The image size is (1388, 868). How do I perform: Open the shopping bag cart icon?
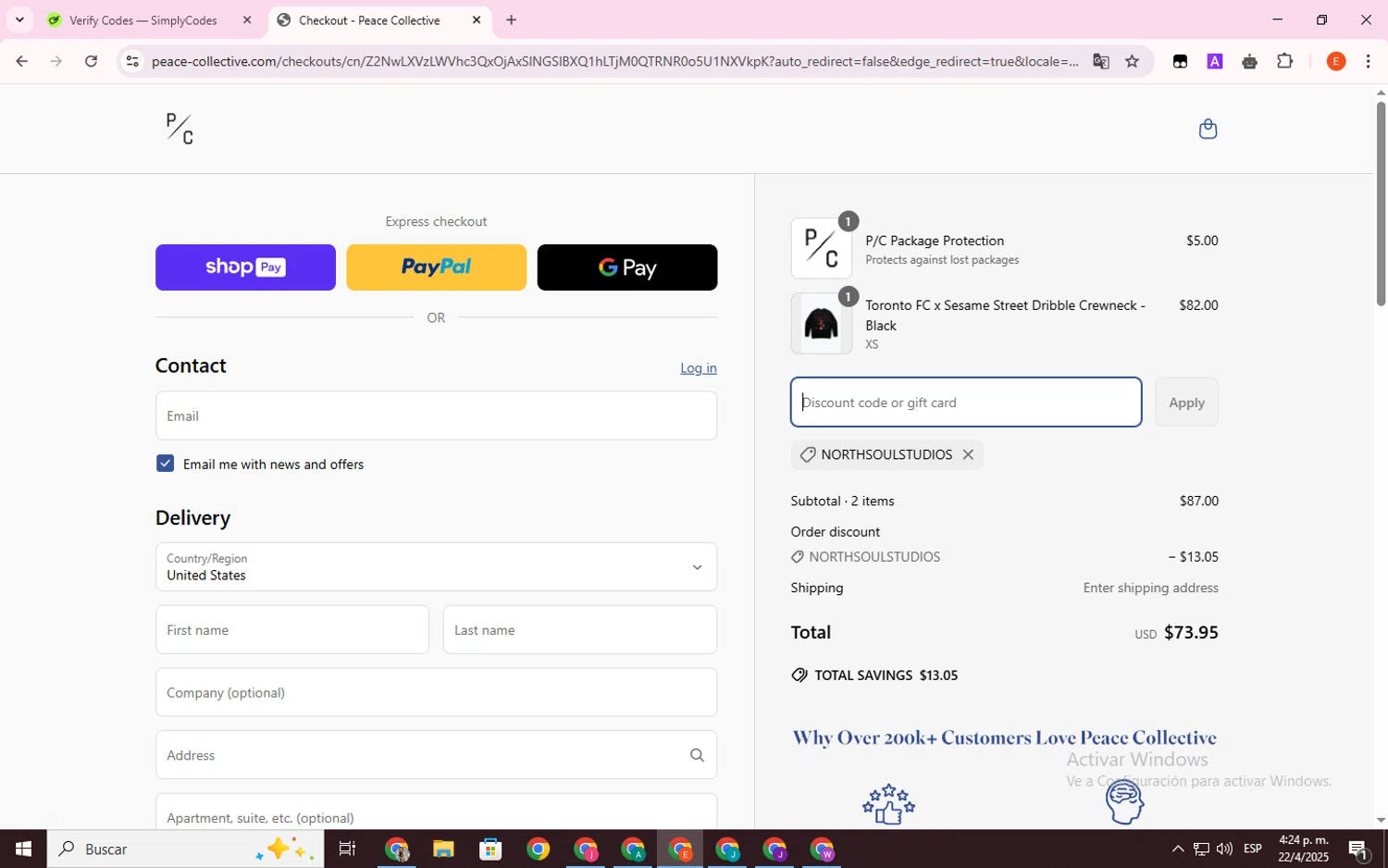[x=1208, y=129]
